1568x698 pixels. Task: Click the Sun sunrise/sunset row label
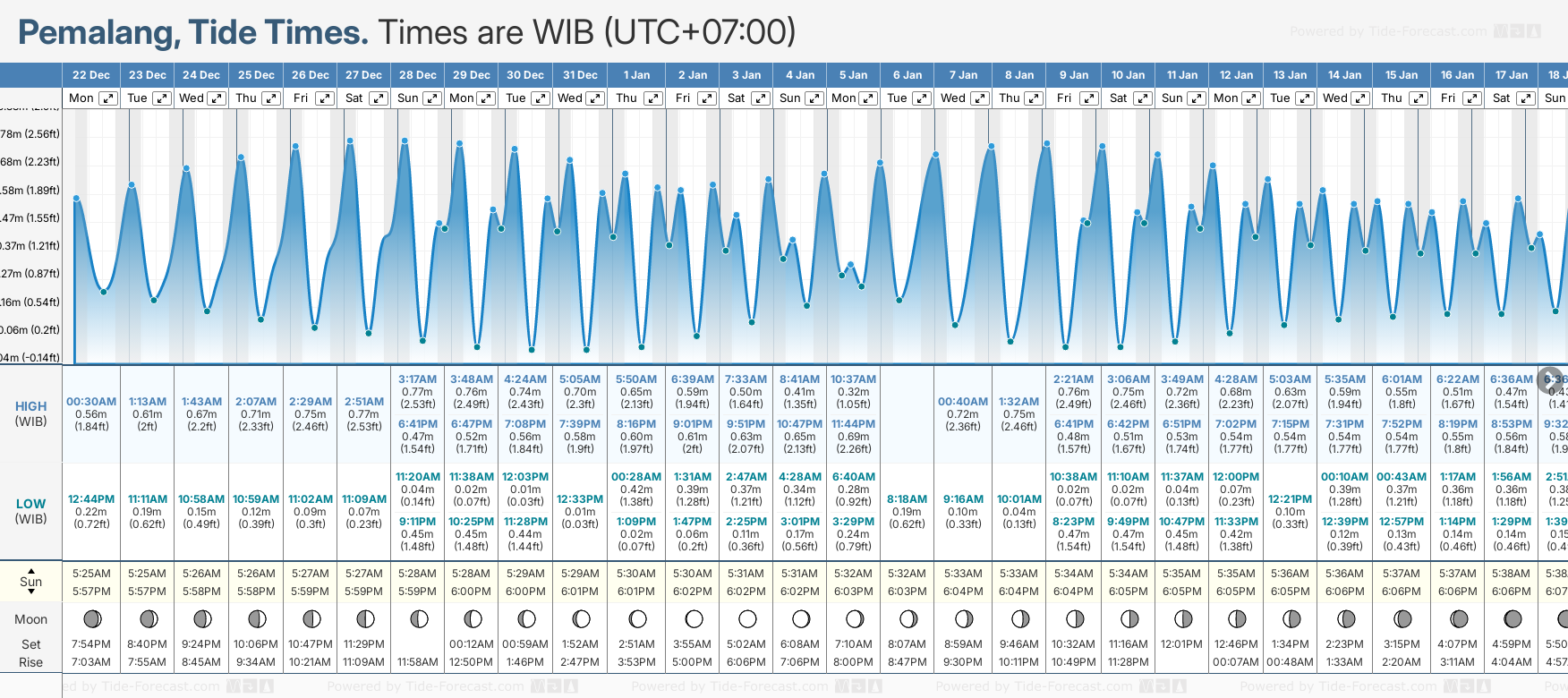(31, 582)
